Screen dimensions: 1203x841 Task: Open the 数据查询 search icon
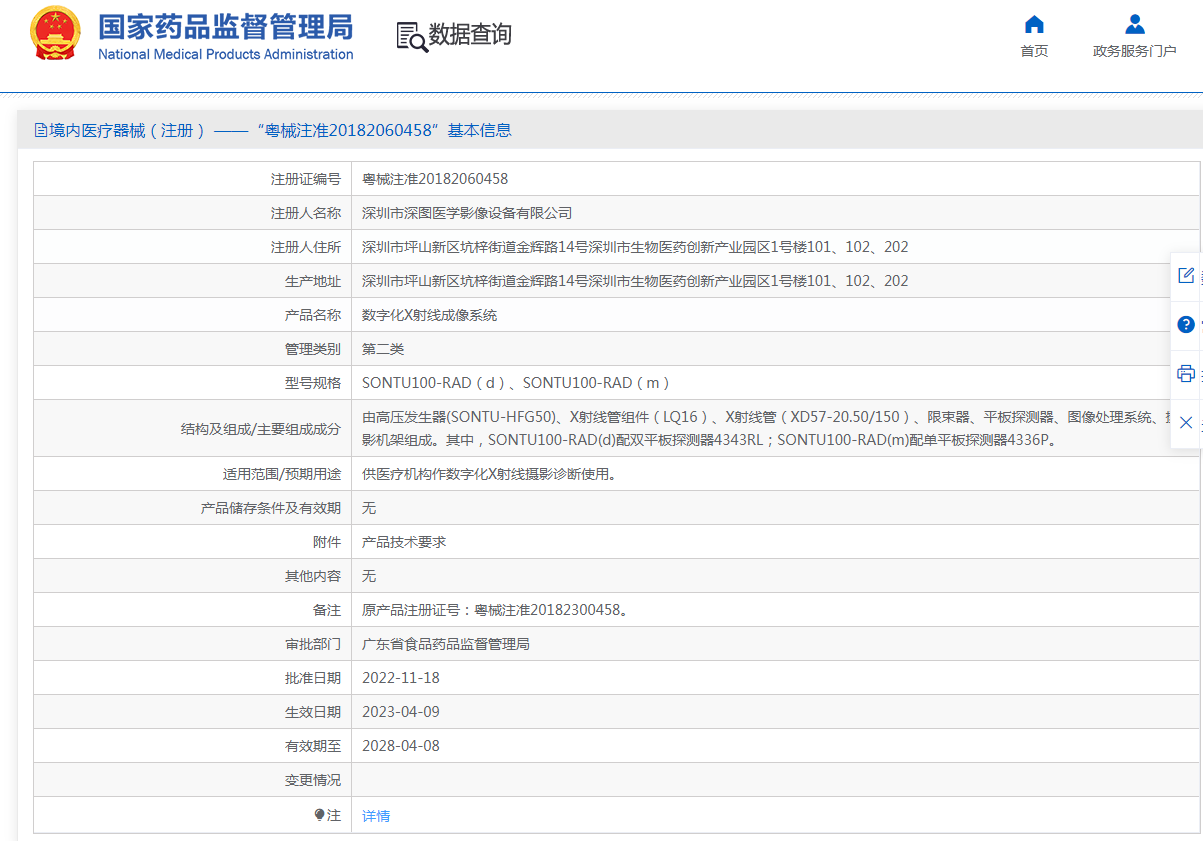tap(412, 36)
